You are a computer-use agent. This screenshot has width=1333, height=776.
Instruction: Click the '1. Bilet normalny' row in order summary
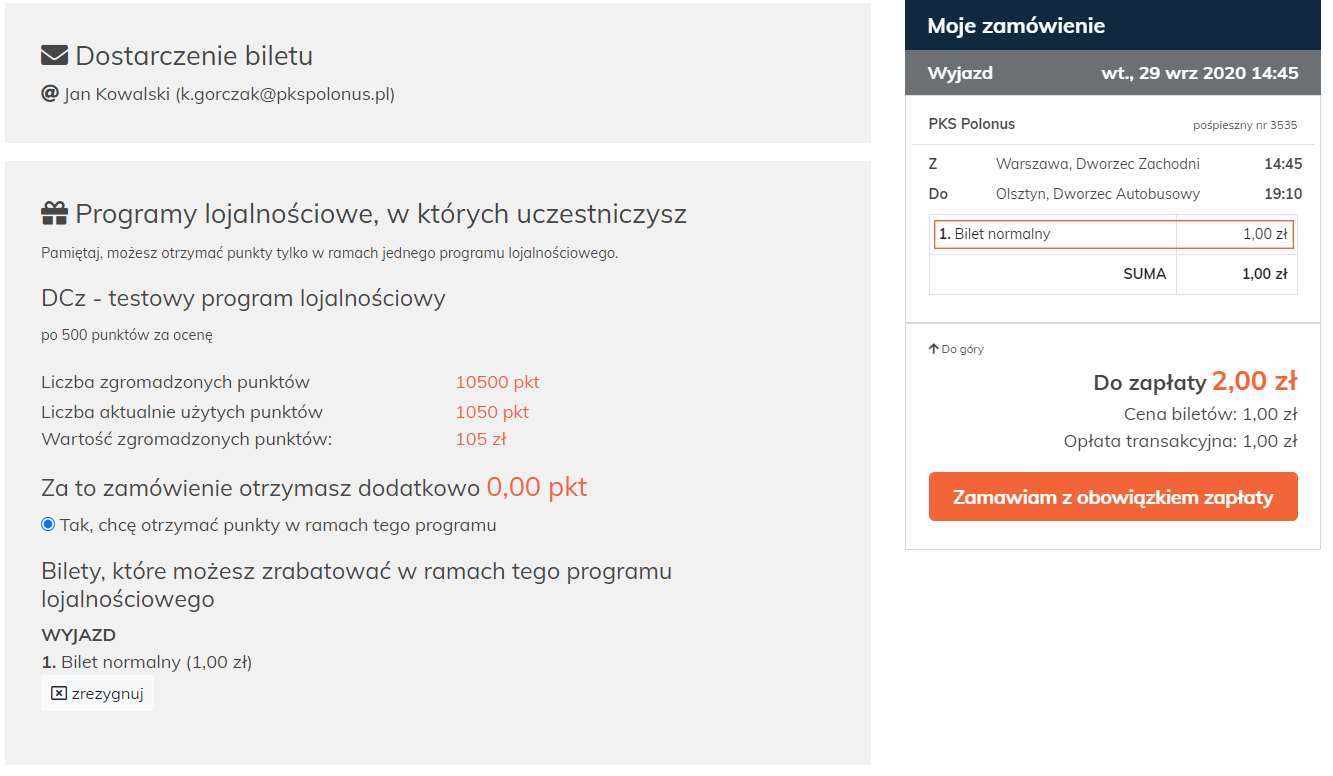tap(1113, 234)
